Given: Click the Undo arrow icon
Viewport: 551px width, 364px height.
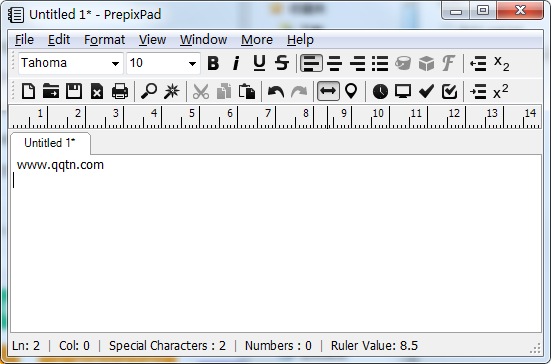Looking at the screenshot, I should coord(276,91).
